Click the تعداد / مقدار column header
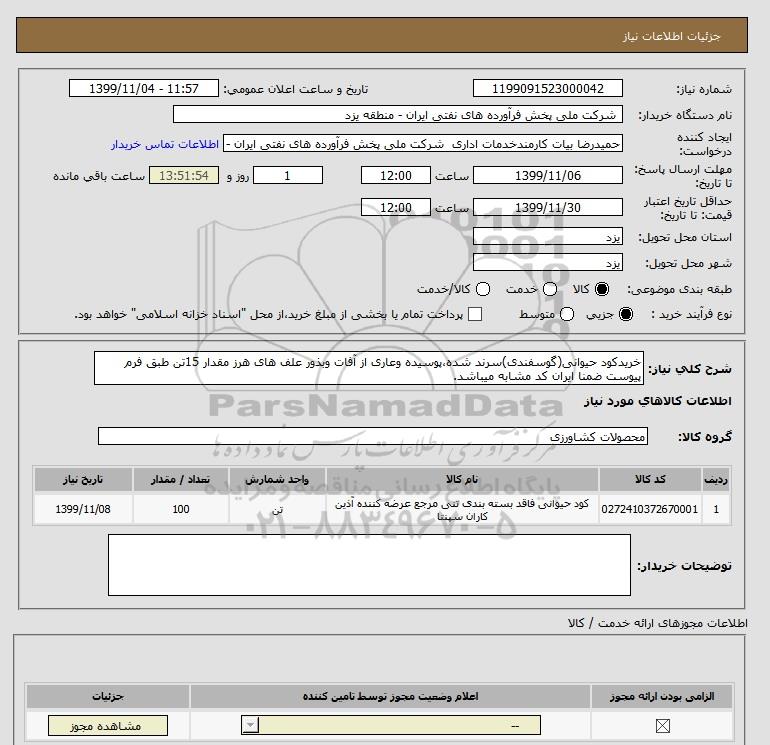Image resolution: width=770 pixels, height=745 pixels. point(181,479)
